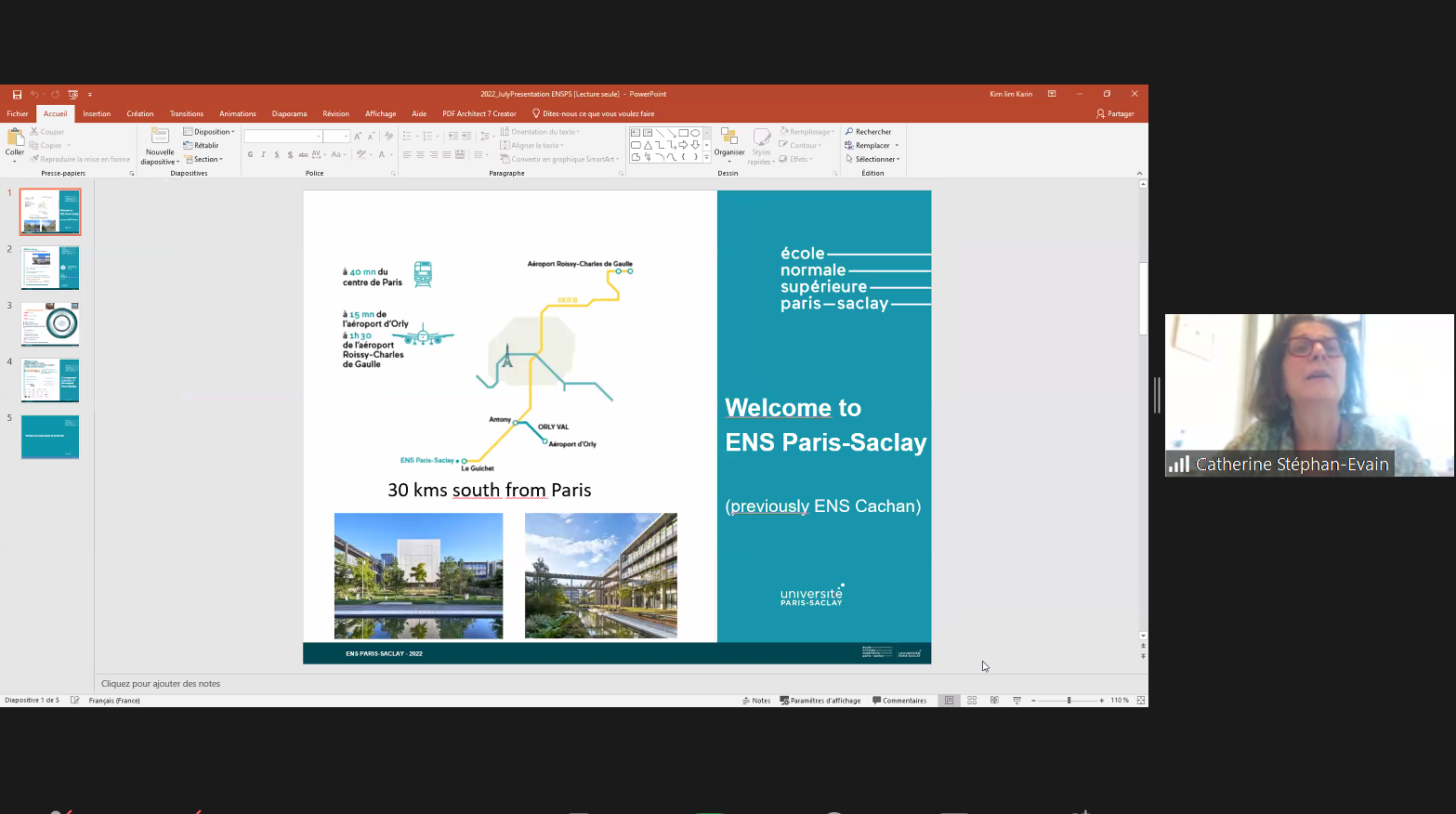Click zoom in plus button
This screenshot has height=814, width=1456.
(x=1102, y=701)
